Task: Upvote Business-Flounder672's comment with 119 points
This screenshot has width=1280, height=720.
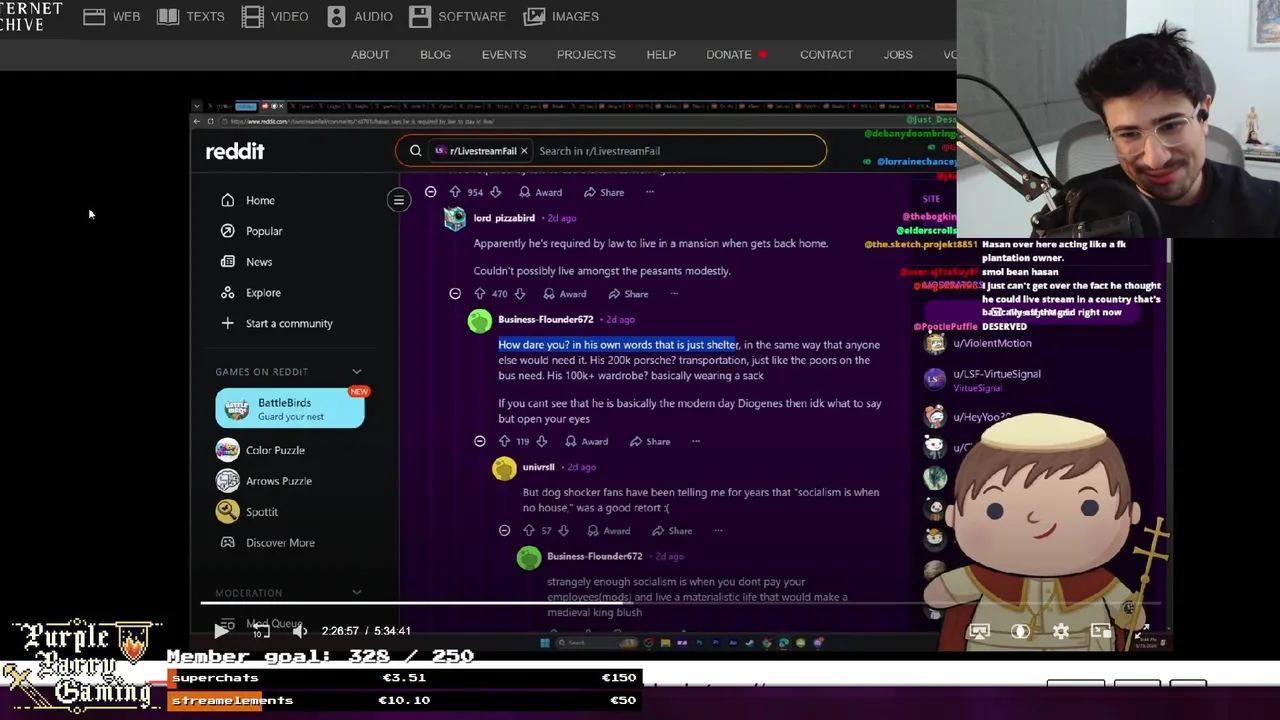Action: point(504,441)
